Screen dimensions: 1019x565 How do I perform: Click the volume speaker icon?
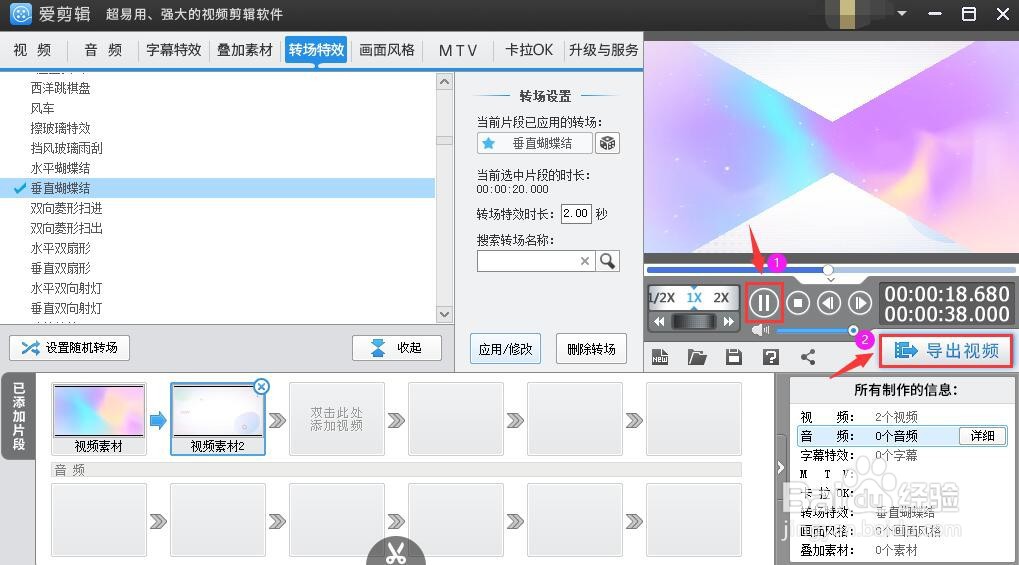point(759,330)
